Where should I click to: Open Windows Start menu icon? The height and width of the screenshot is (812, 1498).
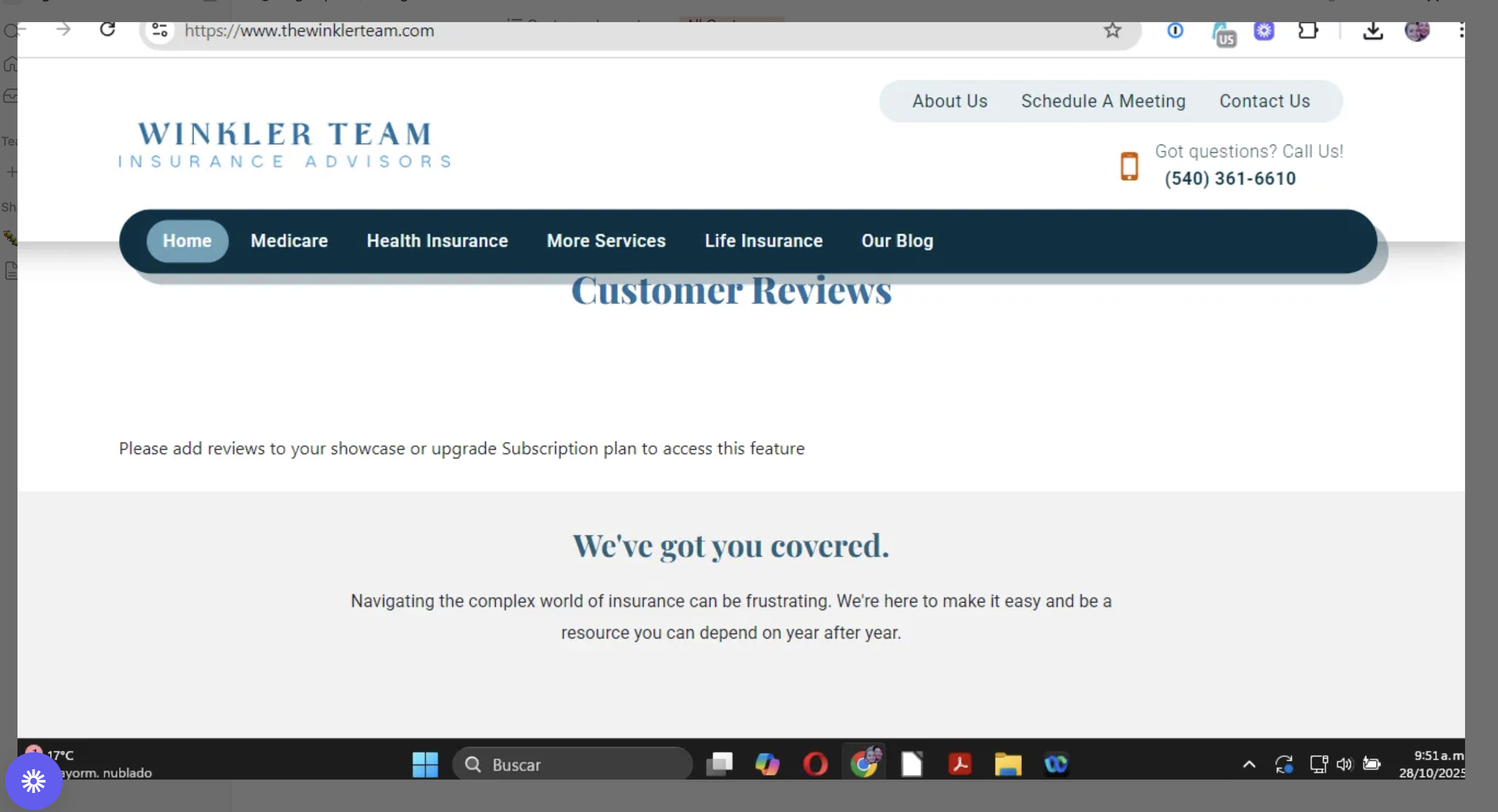click(x=425, y=764)
